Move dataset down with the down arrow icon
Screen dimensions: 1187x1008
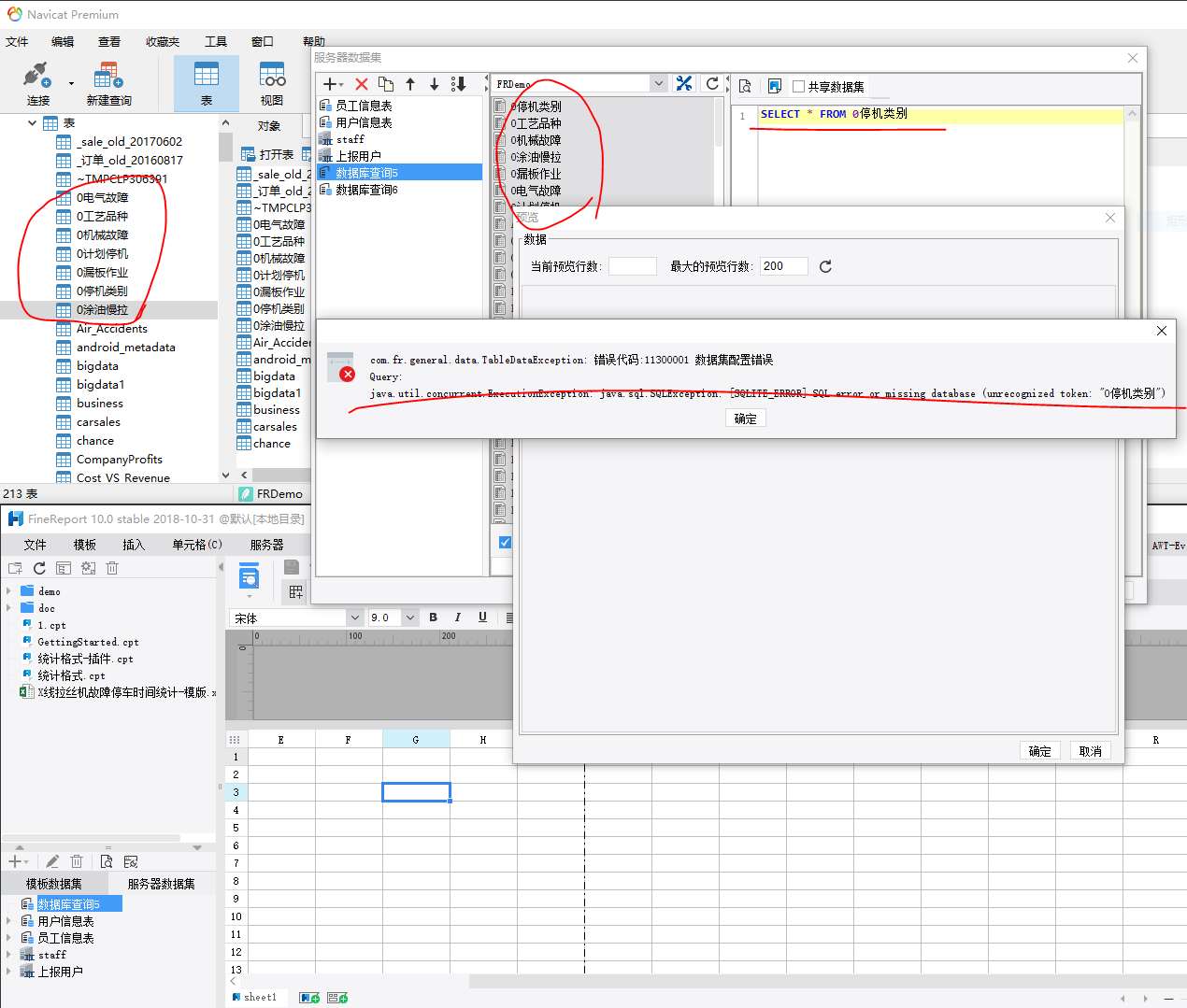435,84
